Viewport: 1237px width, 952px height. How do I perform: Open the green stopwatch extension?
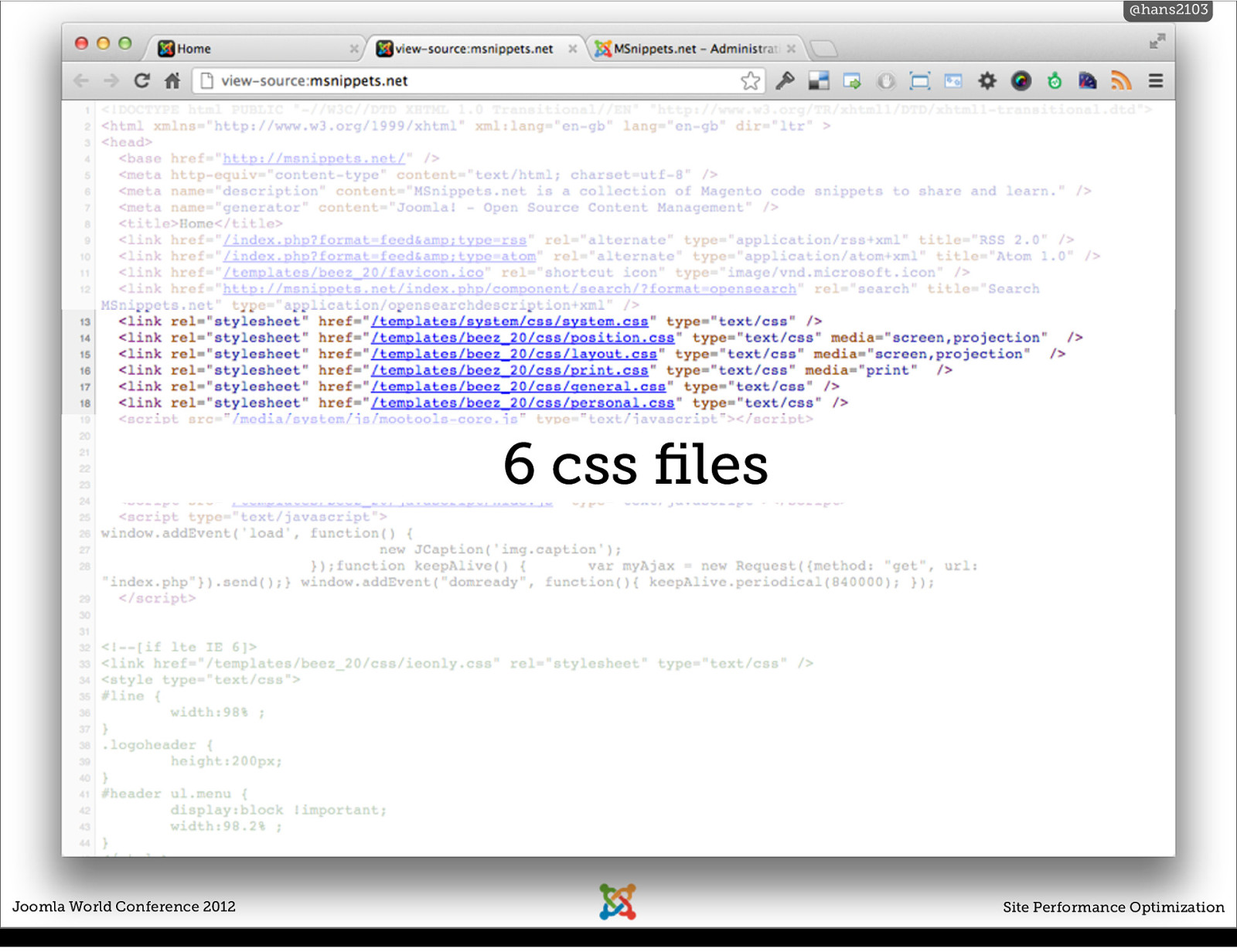1055,80
